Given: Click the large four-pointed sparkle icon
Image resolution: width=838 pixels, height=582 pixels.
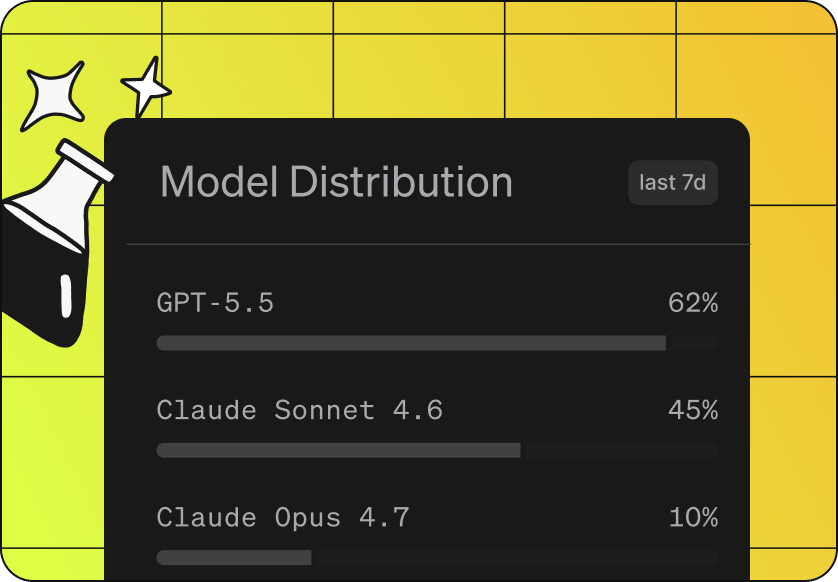Looking at the screenshot, I should pyautogui.click(x=53, y=96).
